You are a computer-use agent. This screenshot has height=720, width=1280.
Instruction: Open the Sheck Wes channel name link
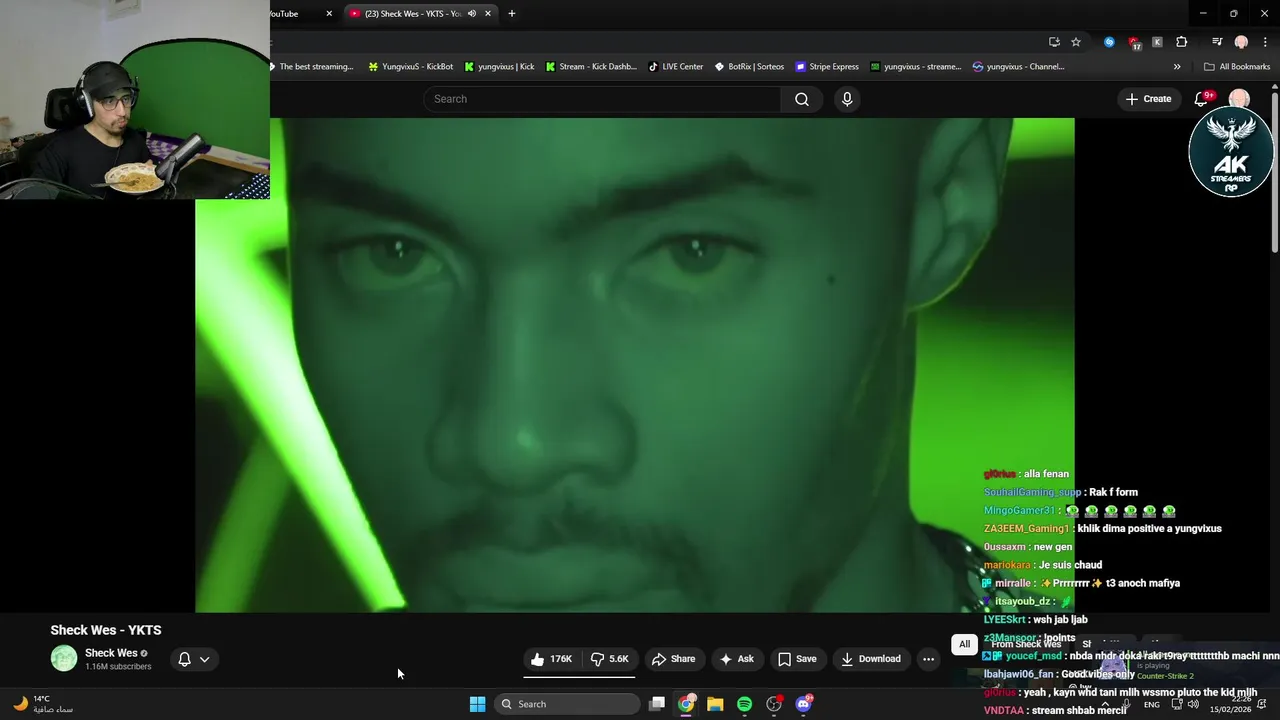pyautogui.click(x=111, y=653)
